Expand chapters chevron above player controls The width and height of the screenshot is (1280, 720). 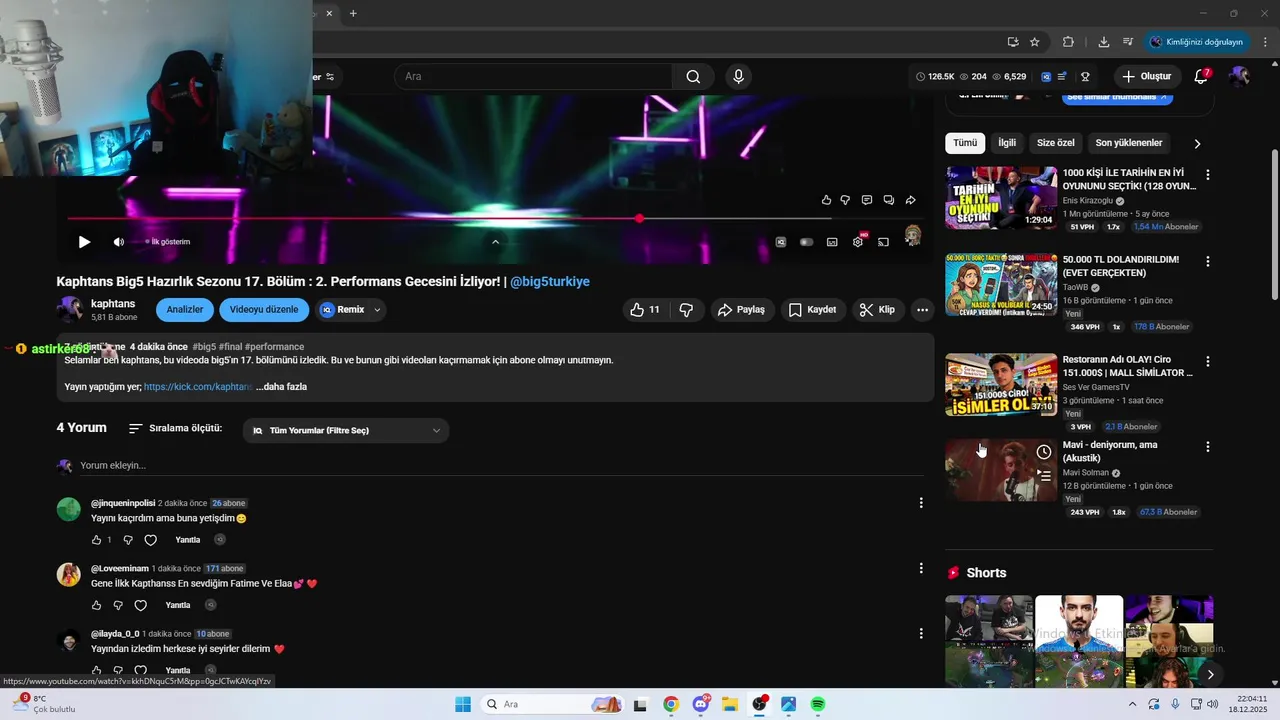click(495, 241)
